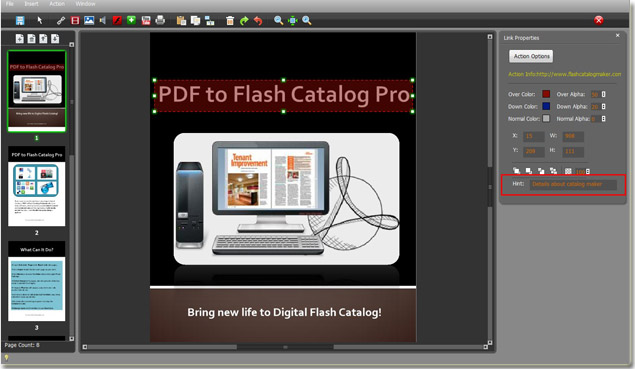Copy the selected object
635x369 pixels.
196,21
